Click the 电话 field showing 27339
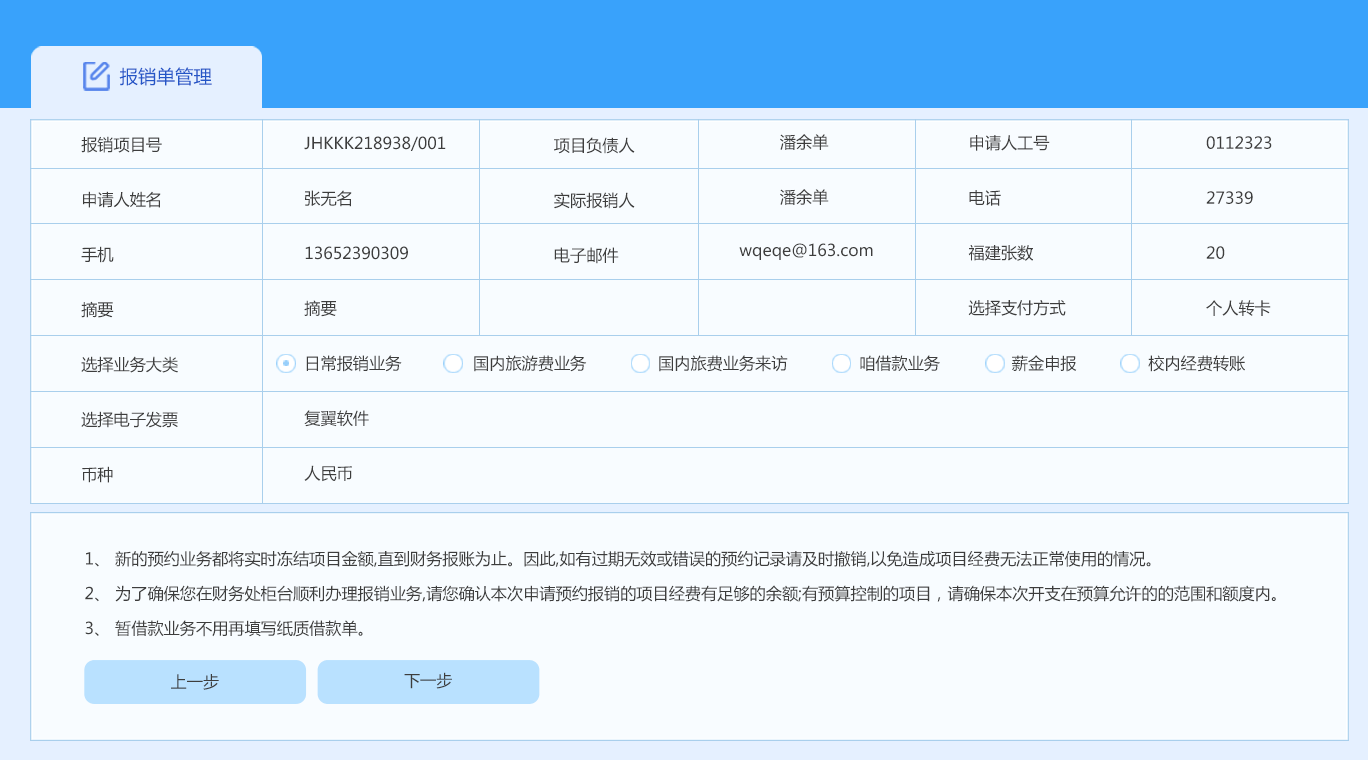Screen dimensions: 1368x760 pyautogui.click(x=1229, y=198)
